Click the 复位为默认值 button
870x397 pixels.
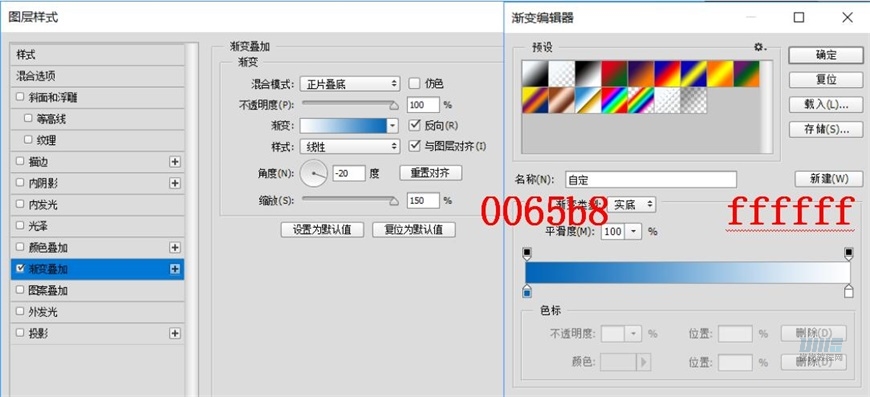pos(414,230)
